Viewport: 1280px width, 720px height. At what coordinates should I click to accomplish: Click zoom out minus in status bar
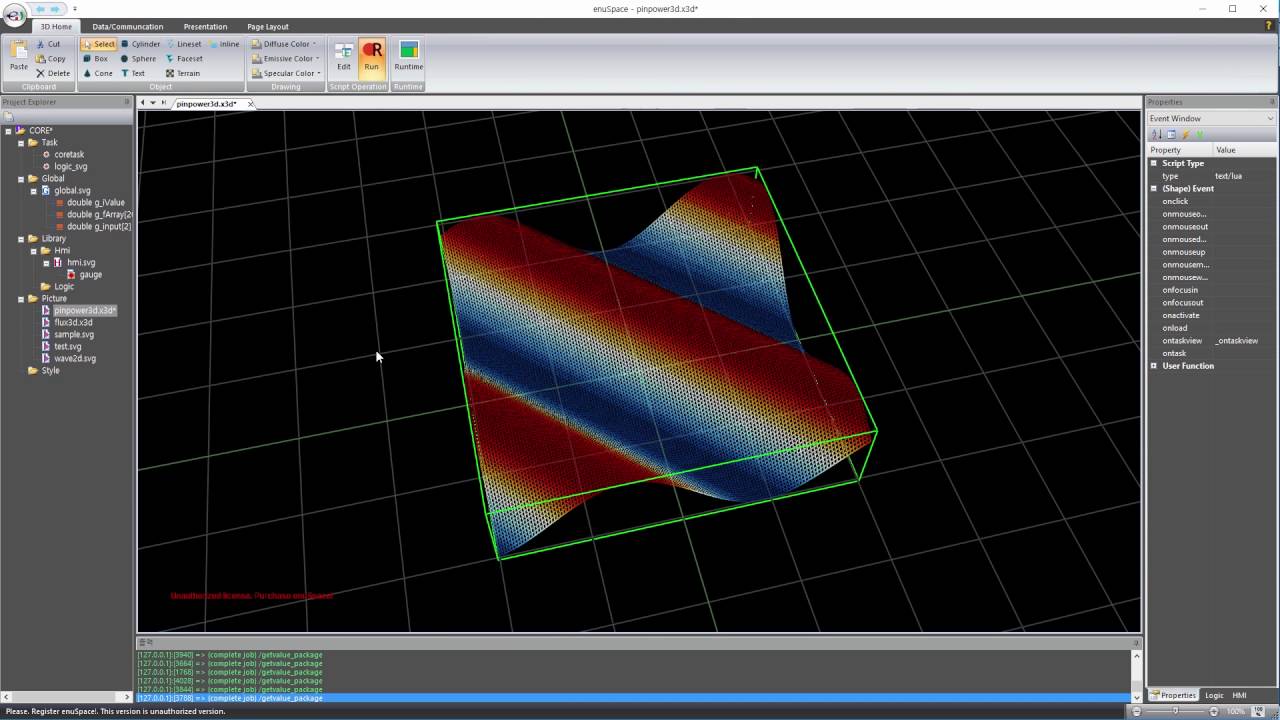click(x=1136, y=711)
